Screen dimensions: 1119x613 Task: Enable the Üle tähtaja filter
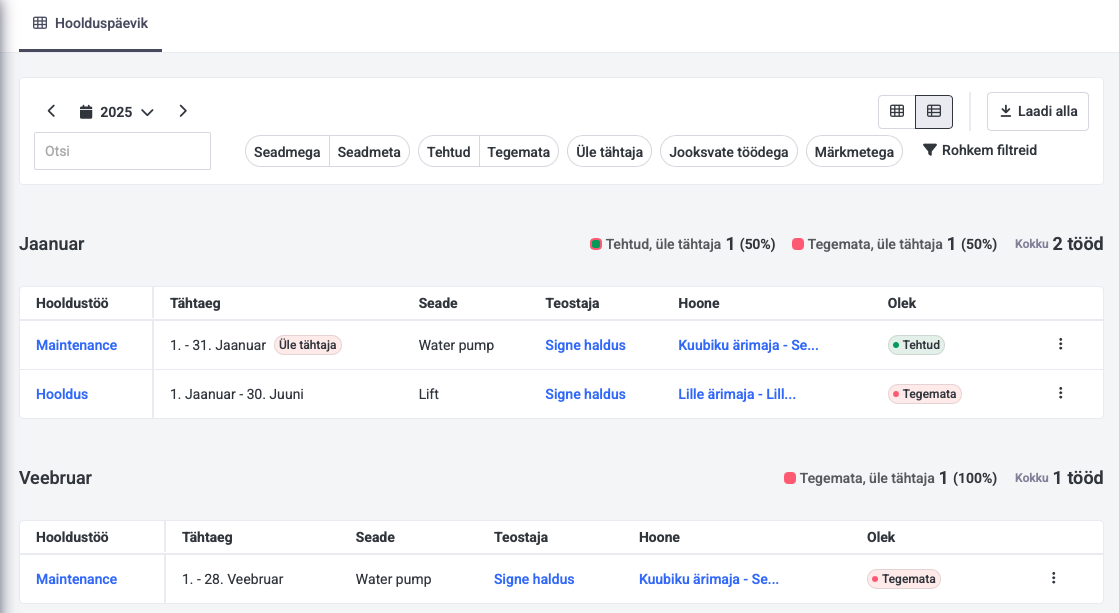click(610, 152)
